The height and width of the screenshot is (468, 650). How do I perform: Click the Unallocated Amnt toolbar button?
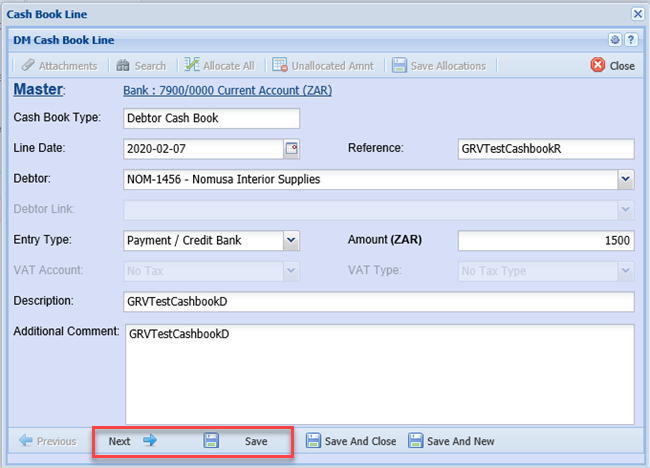(323, 66)
